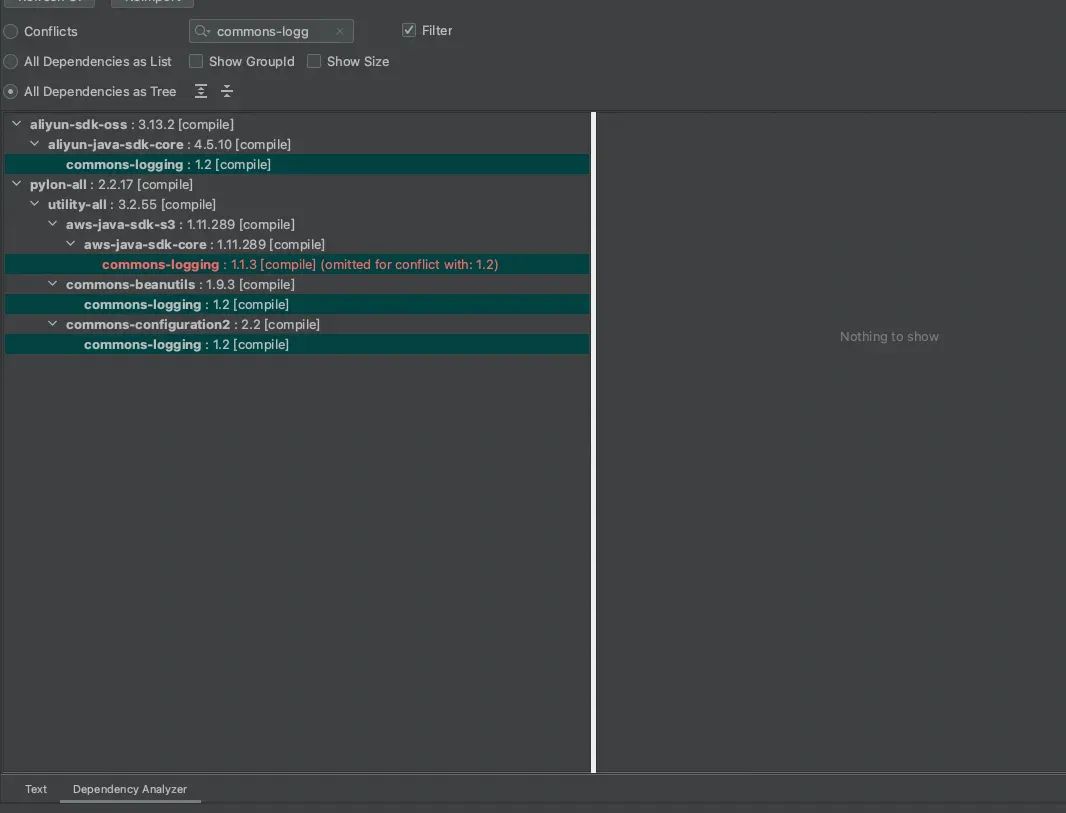Select commons-logging under aliyun-java-sdk-core

pyautogui.click(x=125, y=164)
